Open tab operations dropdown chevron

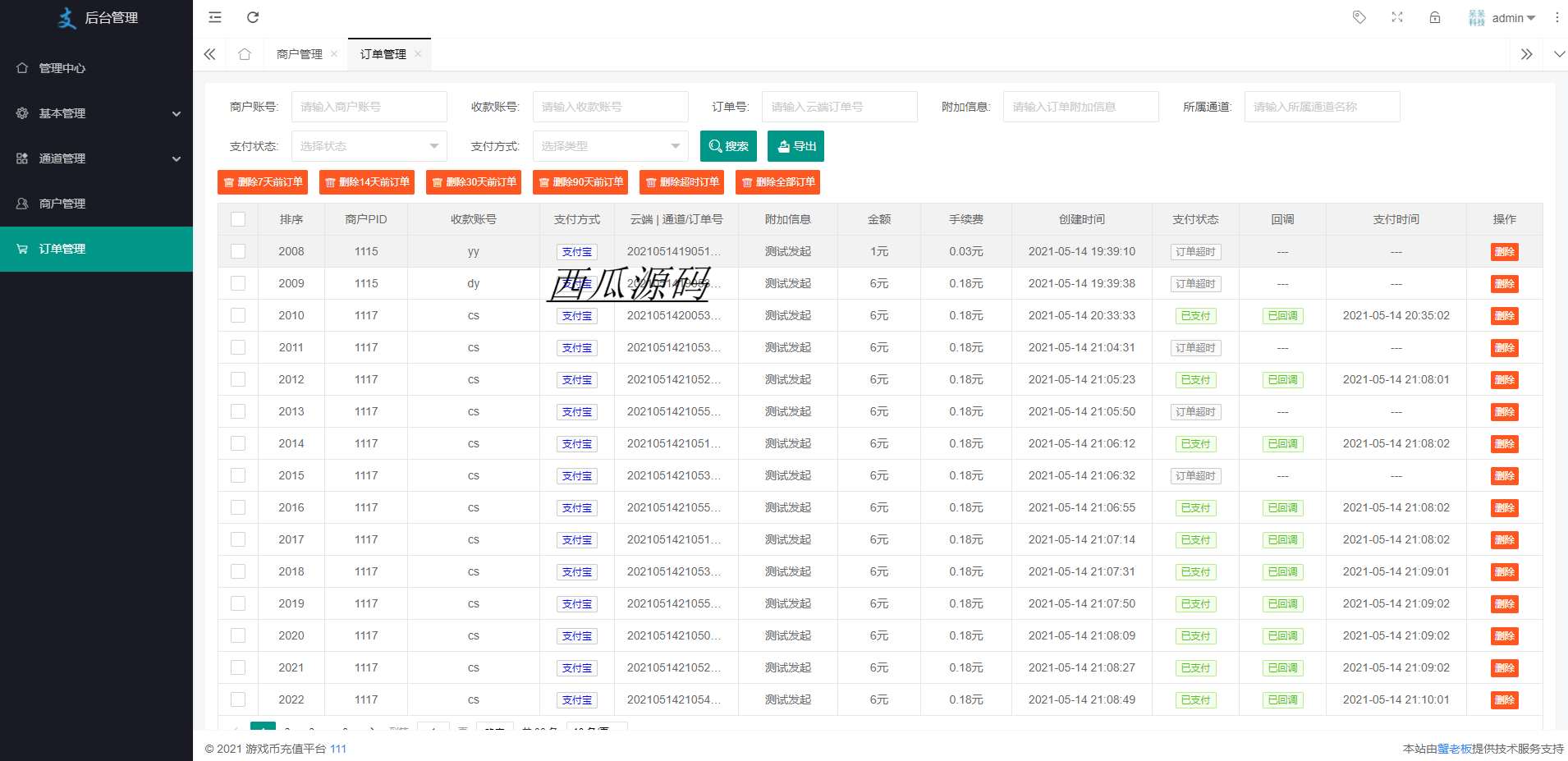click(x=1559, y=54)
